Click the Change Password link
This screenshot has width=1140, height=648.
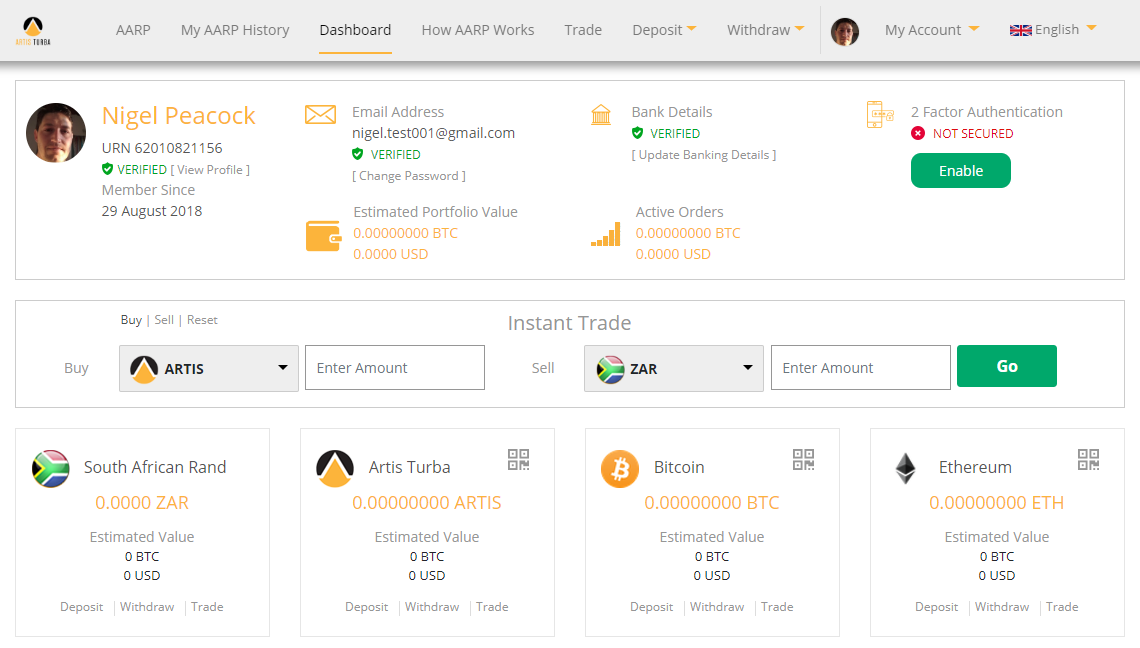[x=409, y=176]
